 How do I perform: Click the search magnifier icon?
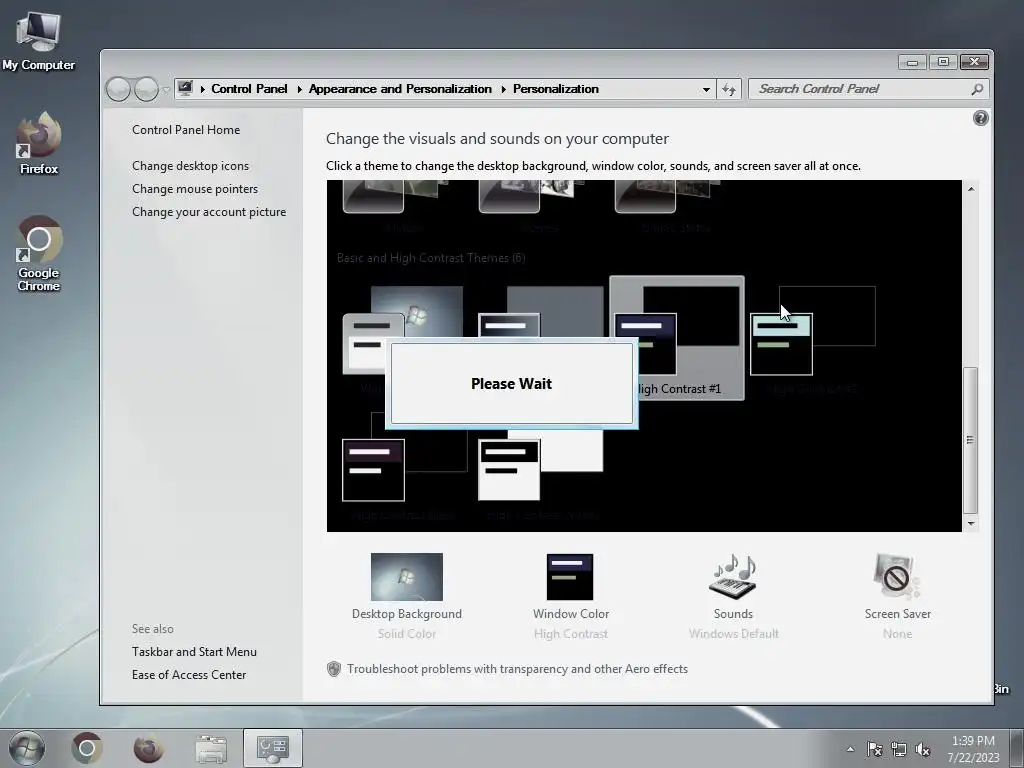[x=977, y=89]
